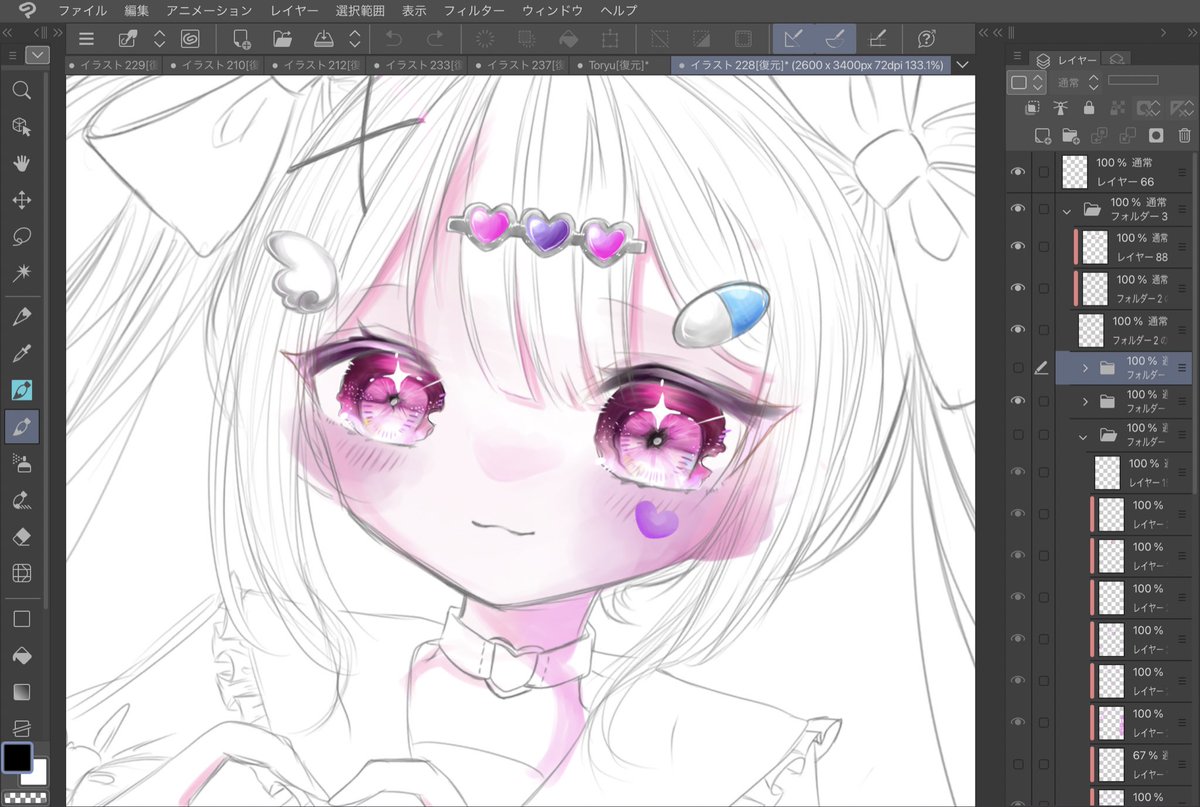Select the transparent color swatch
1200x807 pixels.
click(x=25, y=797)
